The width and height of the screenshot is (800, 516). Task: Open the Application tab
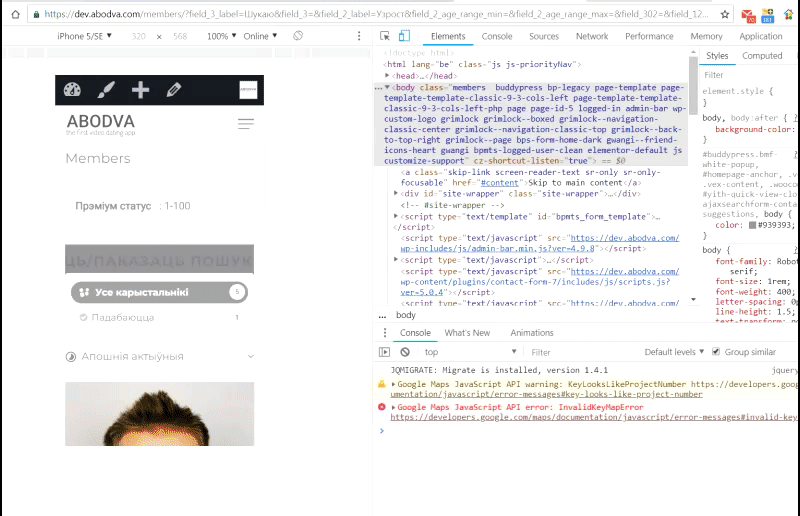click(x=761, y=36)
